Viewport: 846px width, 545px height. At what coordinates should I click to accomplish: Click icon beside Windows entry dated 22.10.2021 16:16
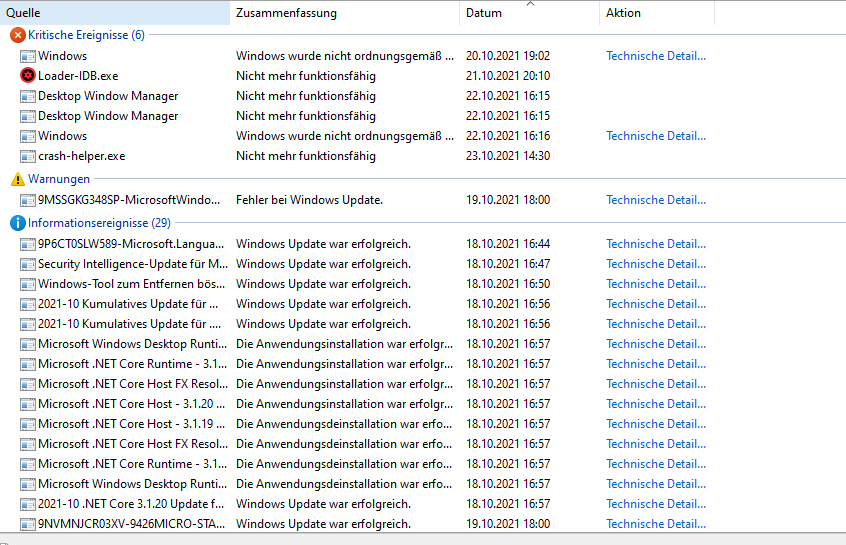coord(28,136)
